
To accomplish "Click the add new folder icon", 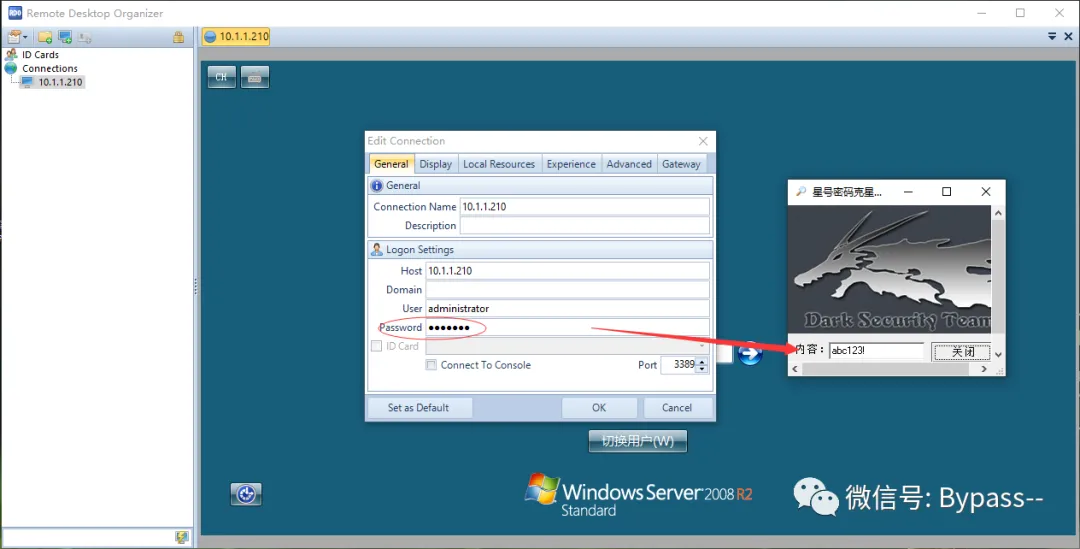I will pyautogui.click(x=45, y=37).
